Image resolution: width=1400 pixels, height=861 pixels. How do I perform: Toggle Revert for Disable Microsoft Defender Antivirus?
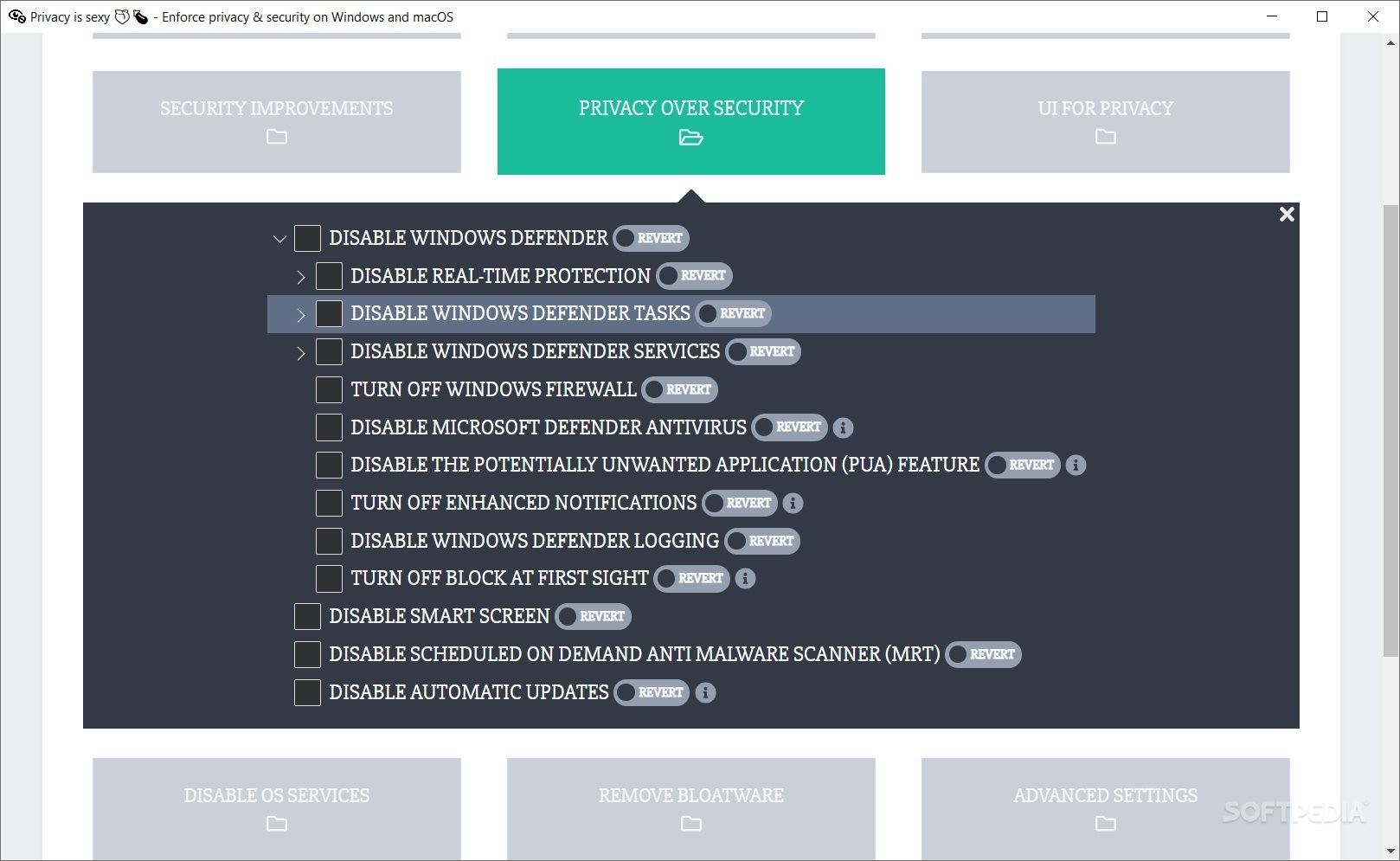pyautogui.click(x=789, y=427)
